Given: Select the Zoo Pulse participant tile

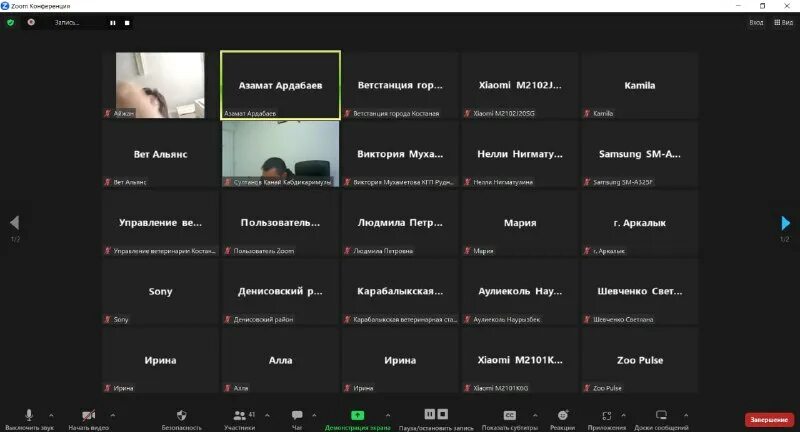Looking at the screenshot, I should click(x=640, y=360).
